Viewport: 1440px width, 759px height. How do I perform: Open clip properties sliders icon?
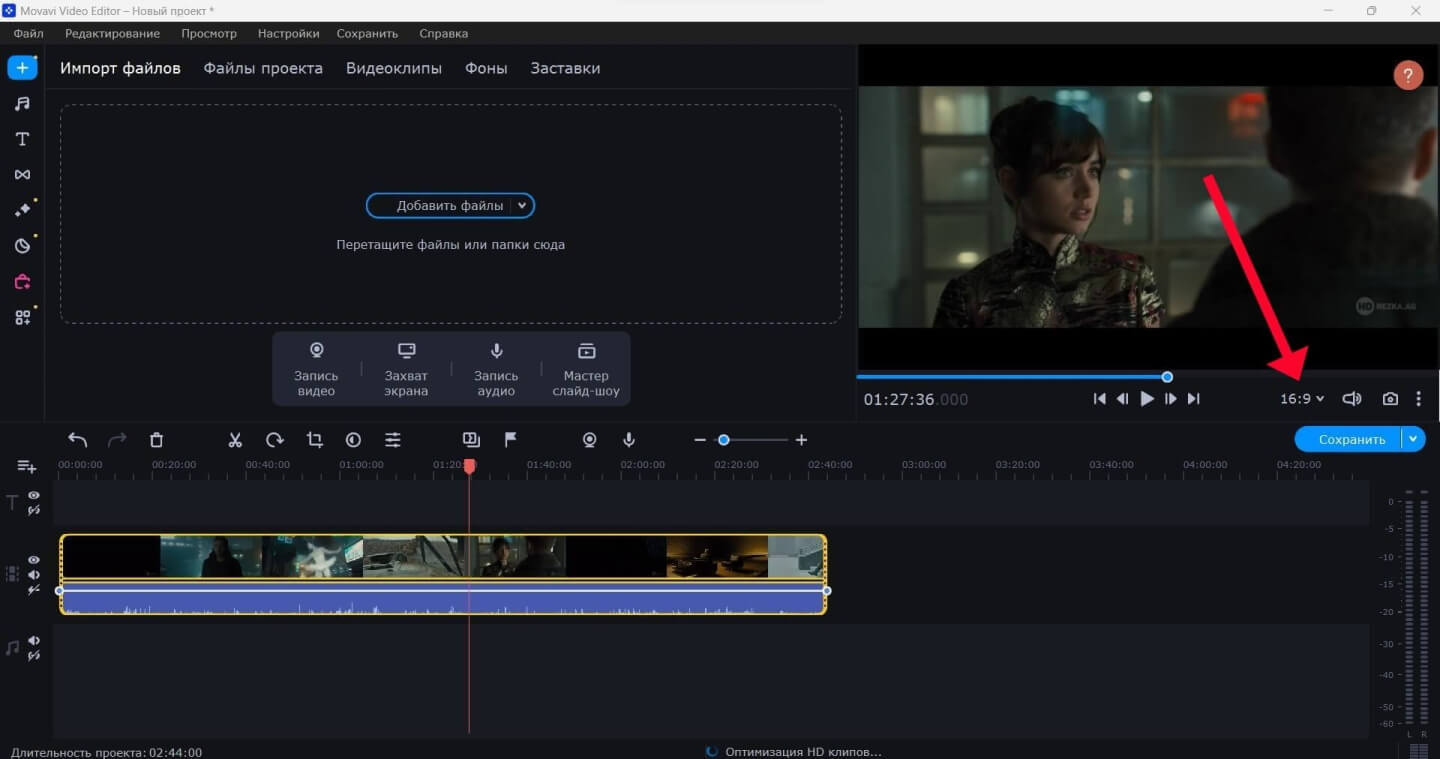(393, 439)
